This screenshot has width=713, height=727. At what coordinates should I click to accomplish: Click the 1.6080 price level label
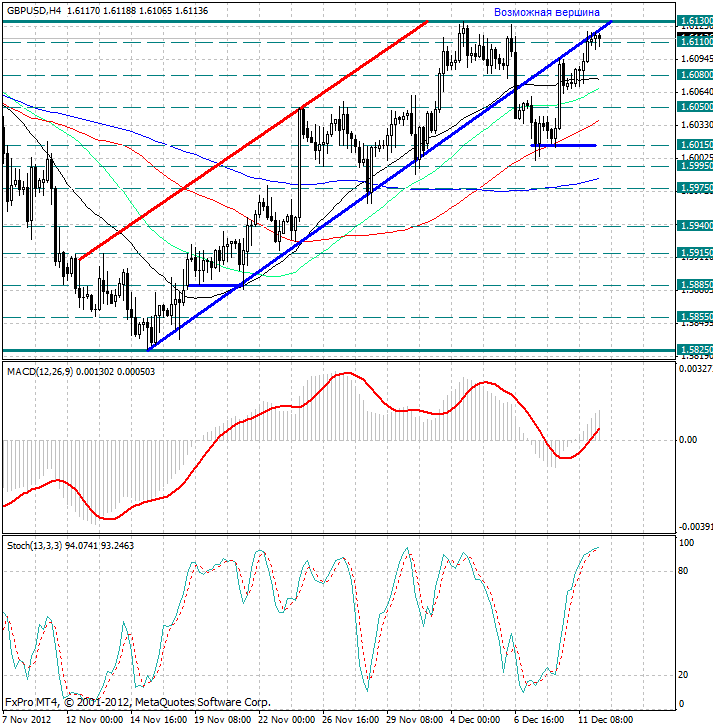(x=695, y=75)
